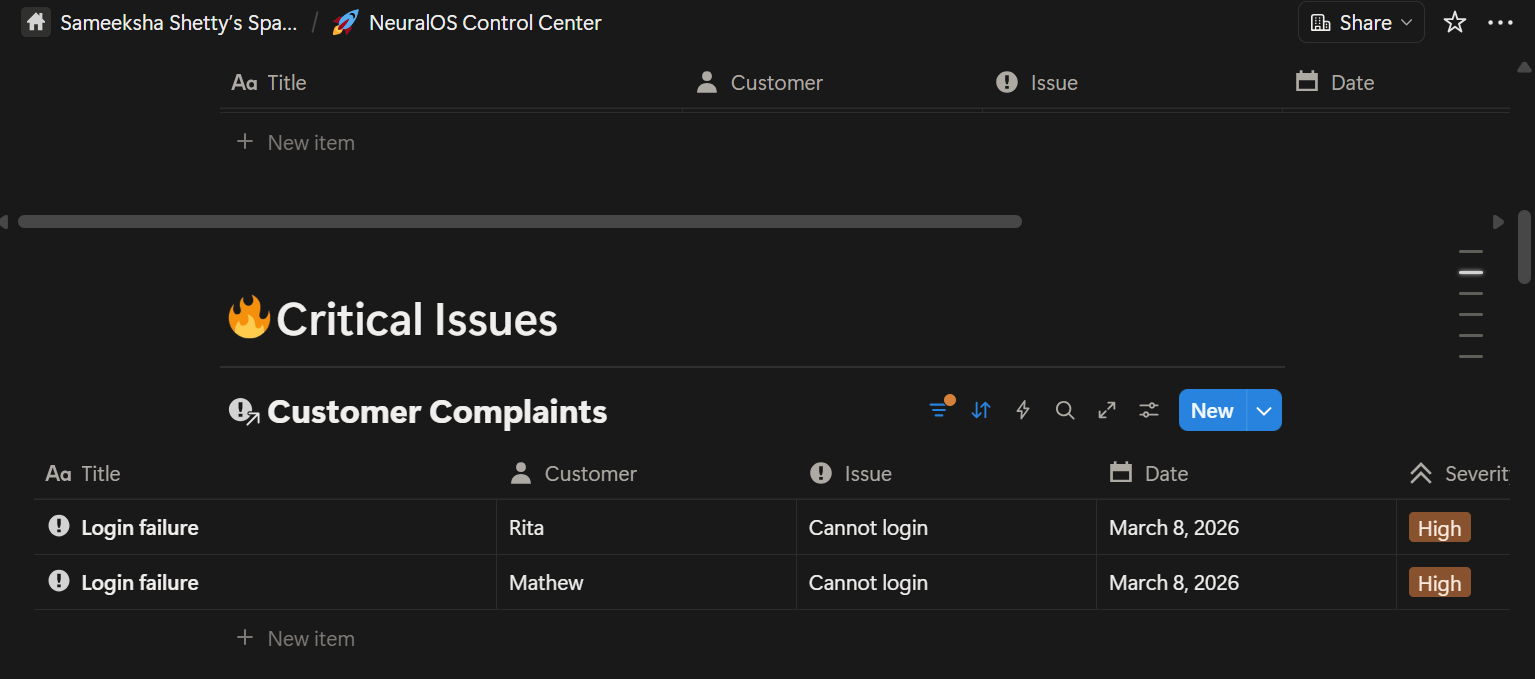Click the horizontal scrollbar of upper table
The width and height of the screenshot is (1535, 679).
[520, 221]
